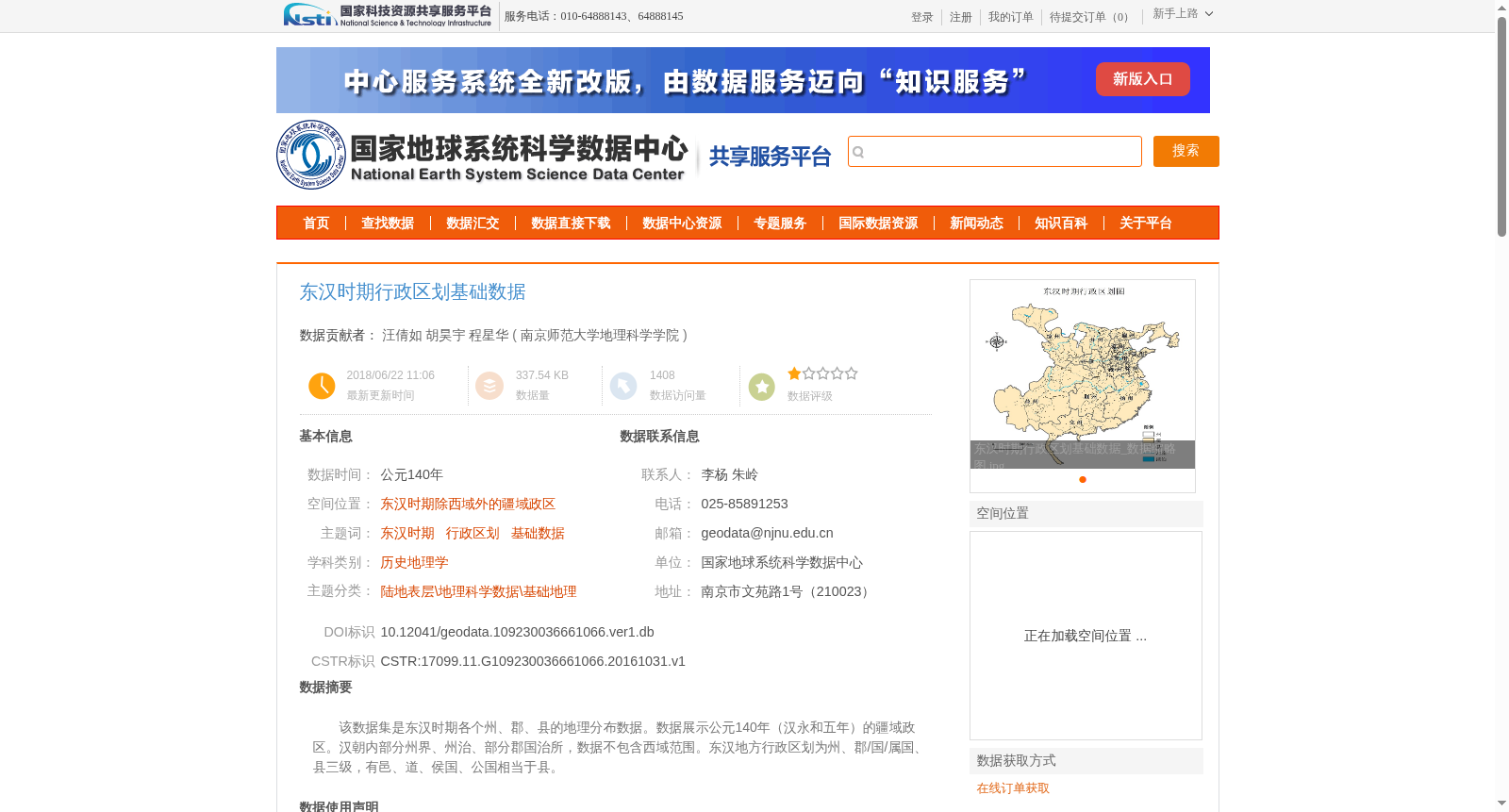The width and height of the screenshot is (1509, 812).
Task: Click the scrollbar down arrow
Action: click(1501, 804)
